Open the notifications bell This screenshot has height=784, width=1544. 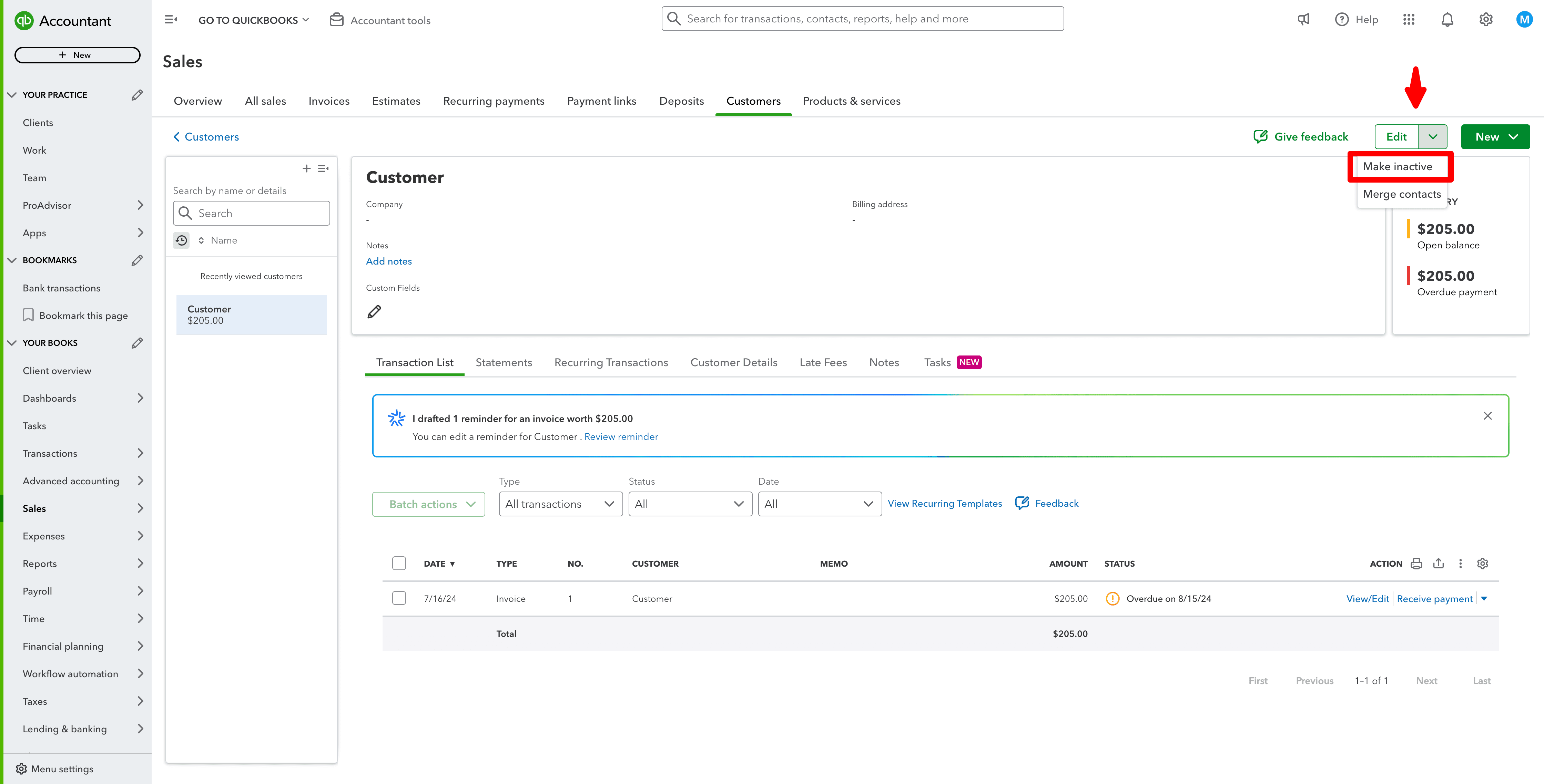point(1447,20)
